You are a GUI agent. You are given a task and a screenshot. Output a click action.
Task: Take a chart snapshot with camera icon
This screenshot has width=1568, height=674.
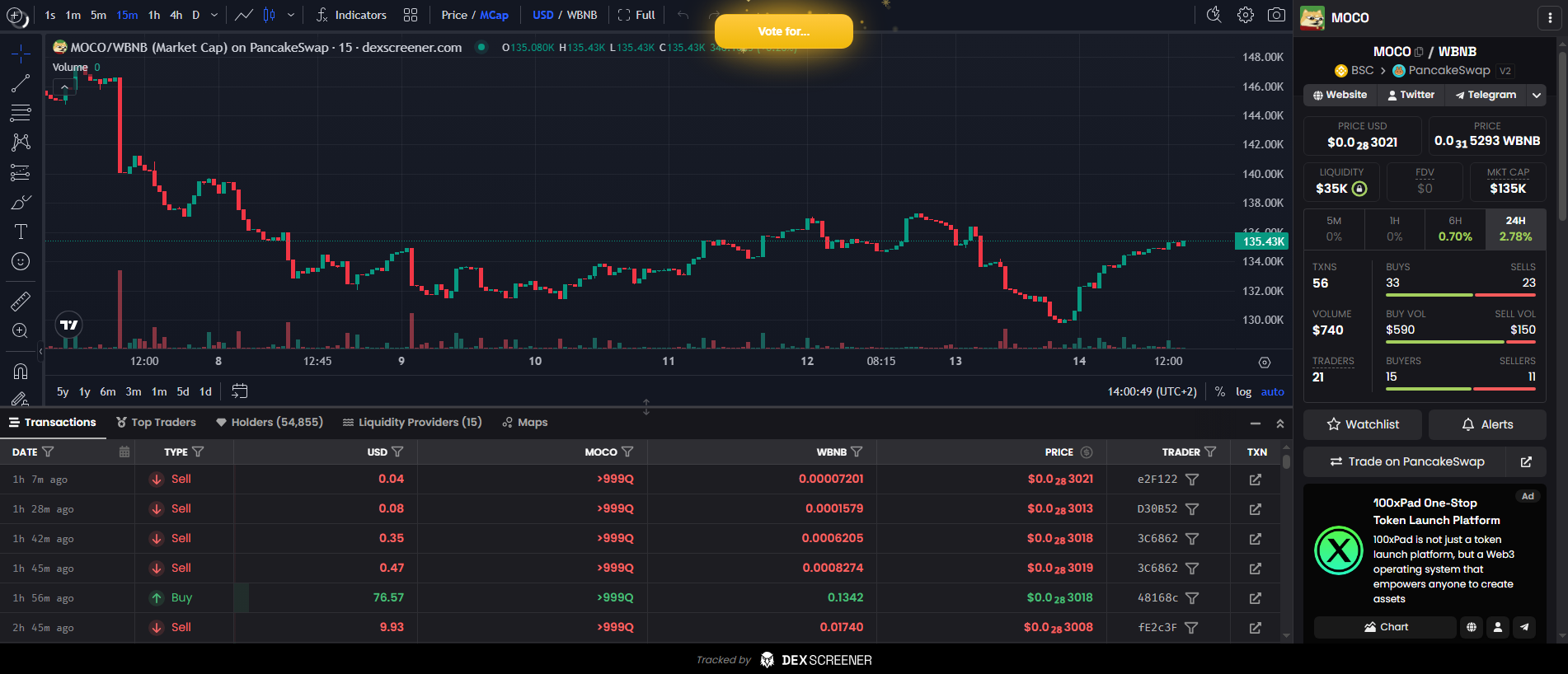click(x=1276, y=15)
